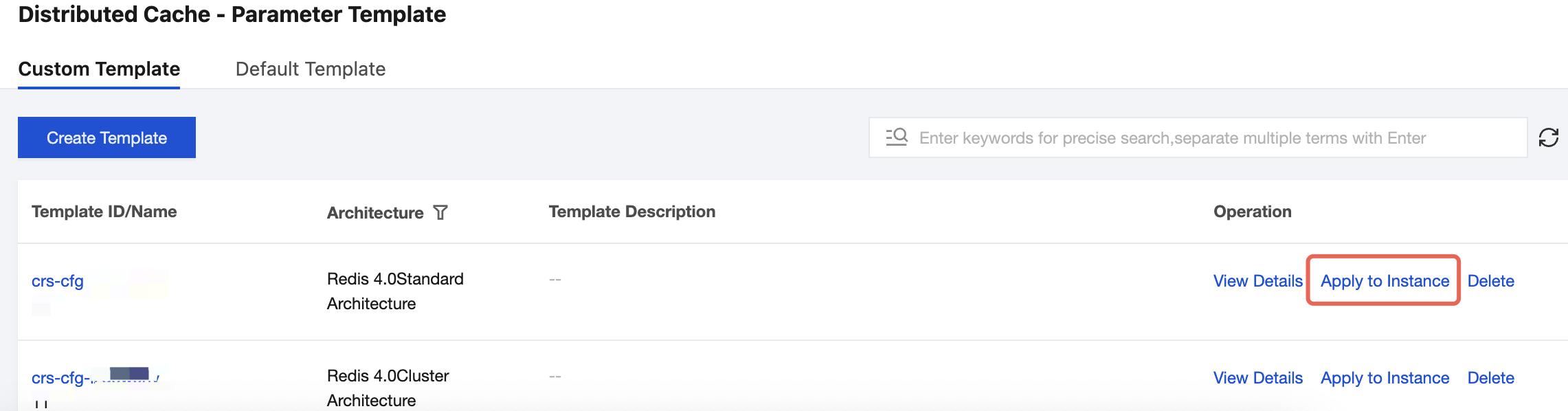The height and width of the screenshot is (411, 1568).
Task: Open the Architecture column filter funnel icon
Action: click(440, 213)
